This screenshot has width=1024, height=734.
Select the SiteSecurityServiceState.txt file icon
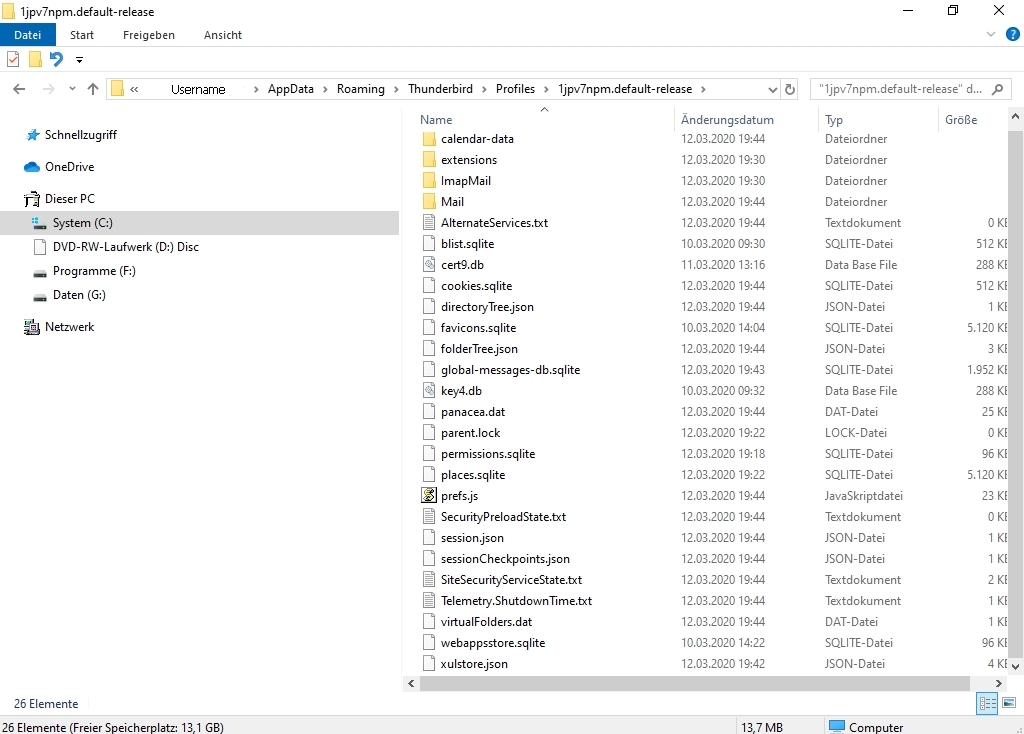(429, 580)
